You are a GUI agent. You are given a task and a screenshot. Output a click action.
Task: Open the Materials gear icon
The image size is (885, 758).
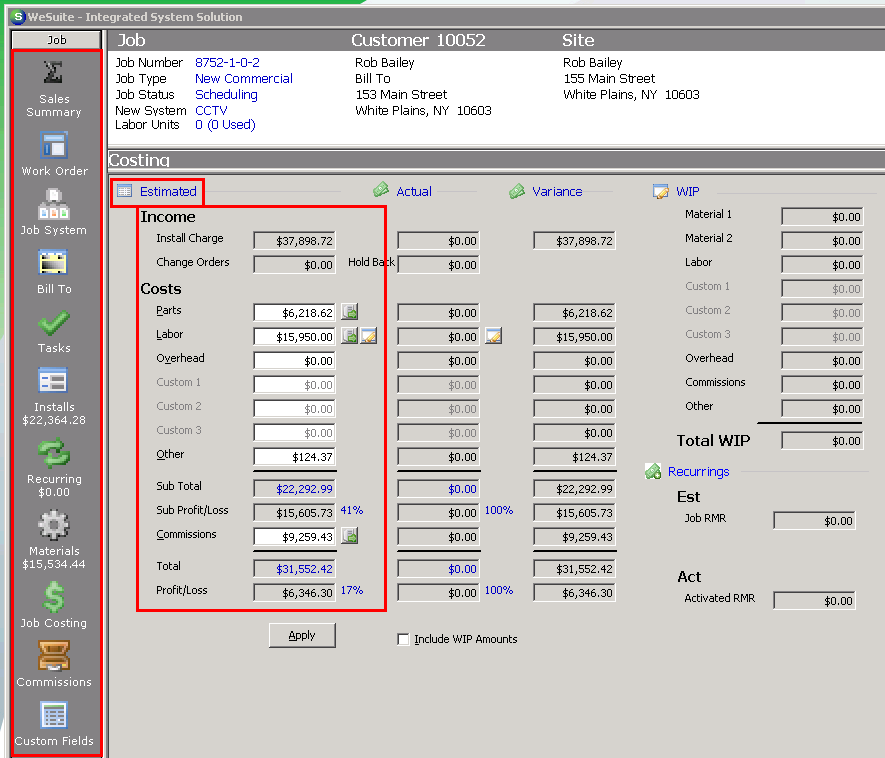(x=54, y=525)
